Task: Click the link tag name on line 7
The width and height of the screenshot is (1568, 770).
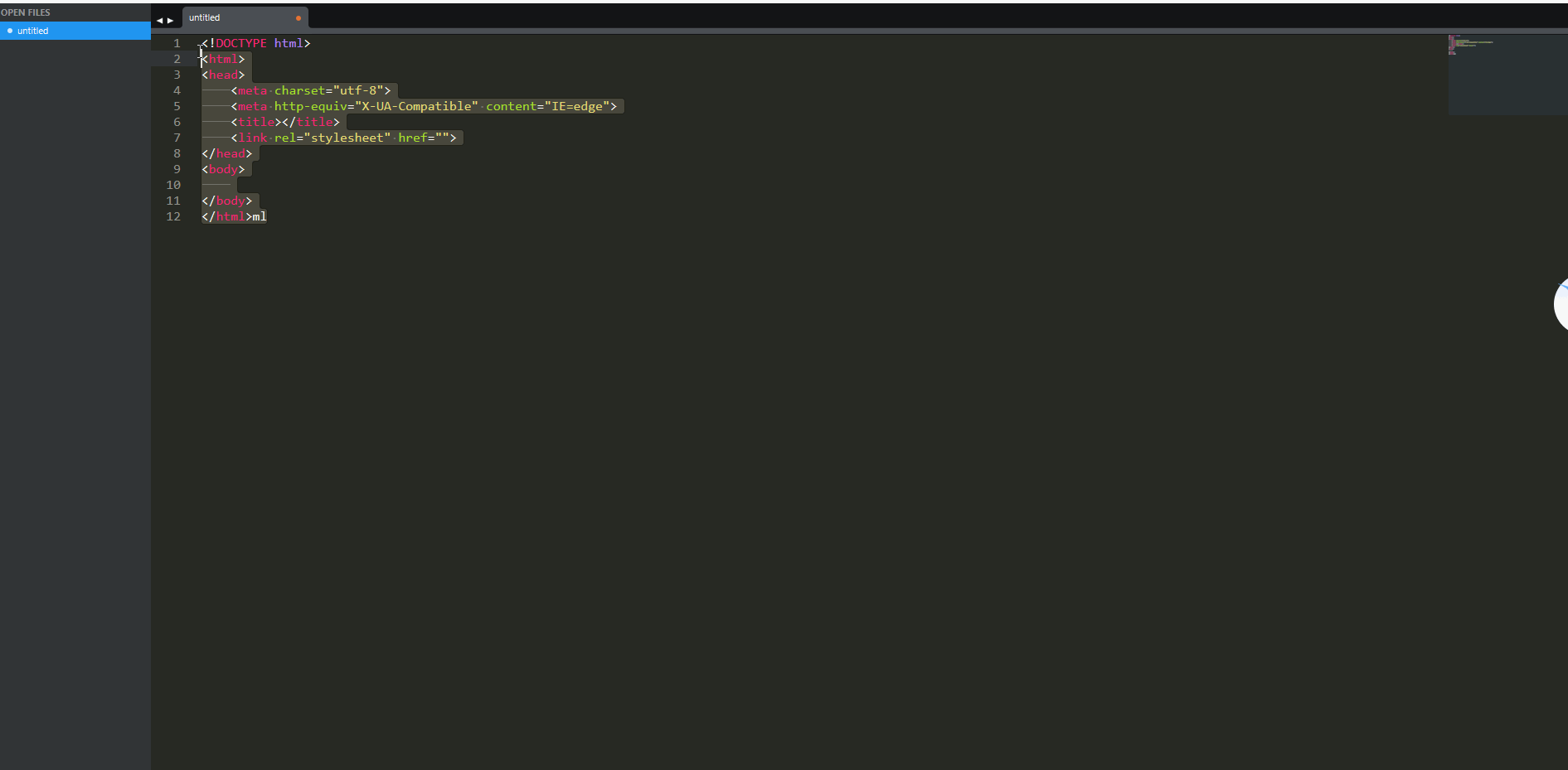Action: (x=253, y=138)
